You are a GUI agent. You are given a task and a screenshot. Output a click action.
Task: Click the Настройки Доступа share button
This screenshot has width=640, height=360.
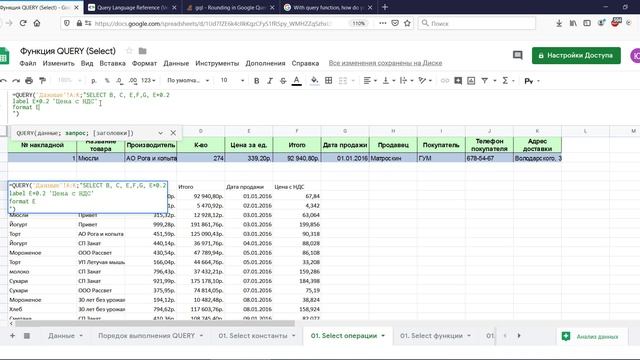[576, 56]
